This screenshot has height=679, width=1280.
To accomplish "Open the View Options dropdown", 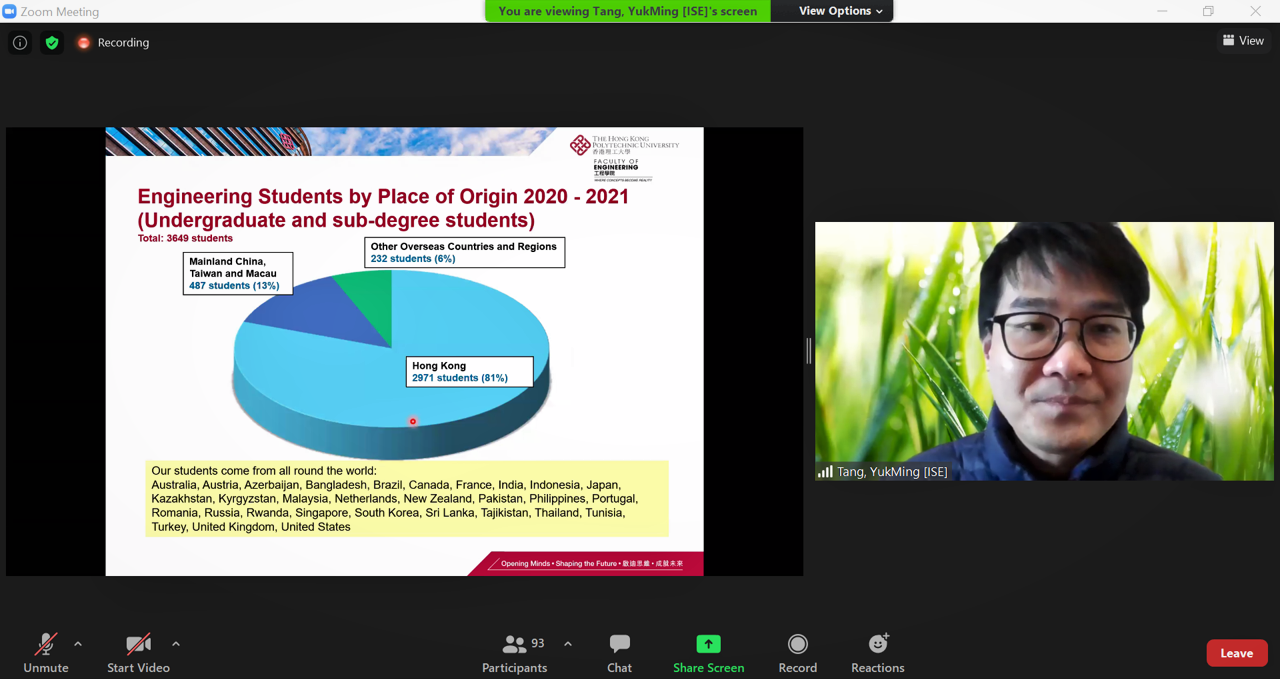I will 840,11.
